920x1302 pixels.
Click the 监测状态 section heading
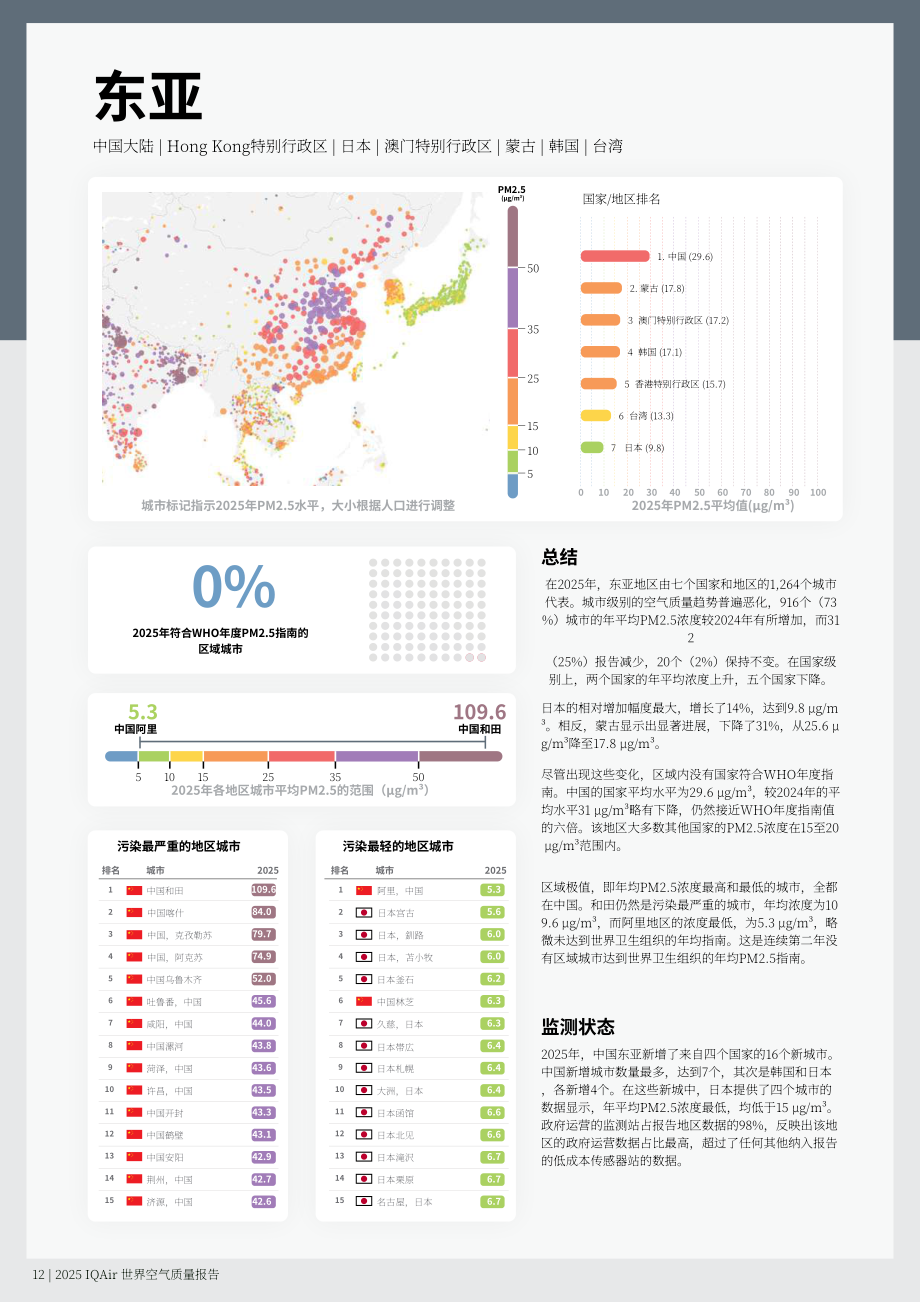[578, 1027]
